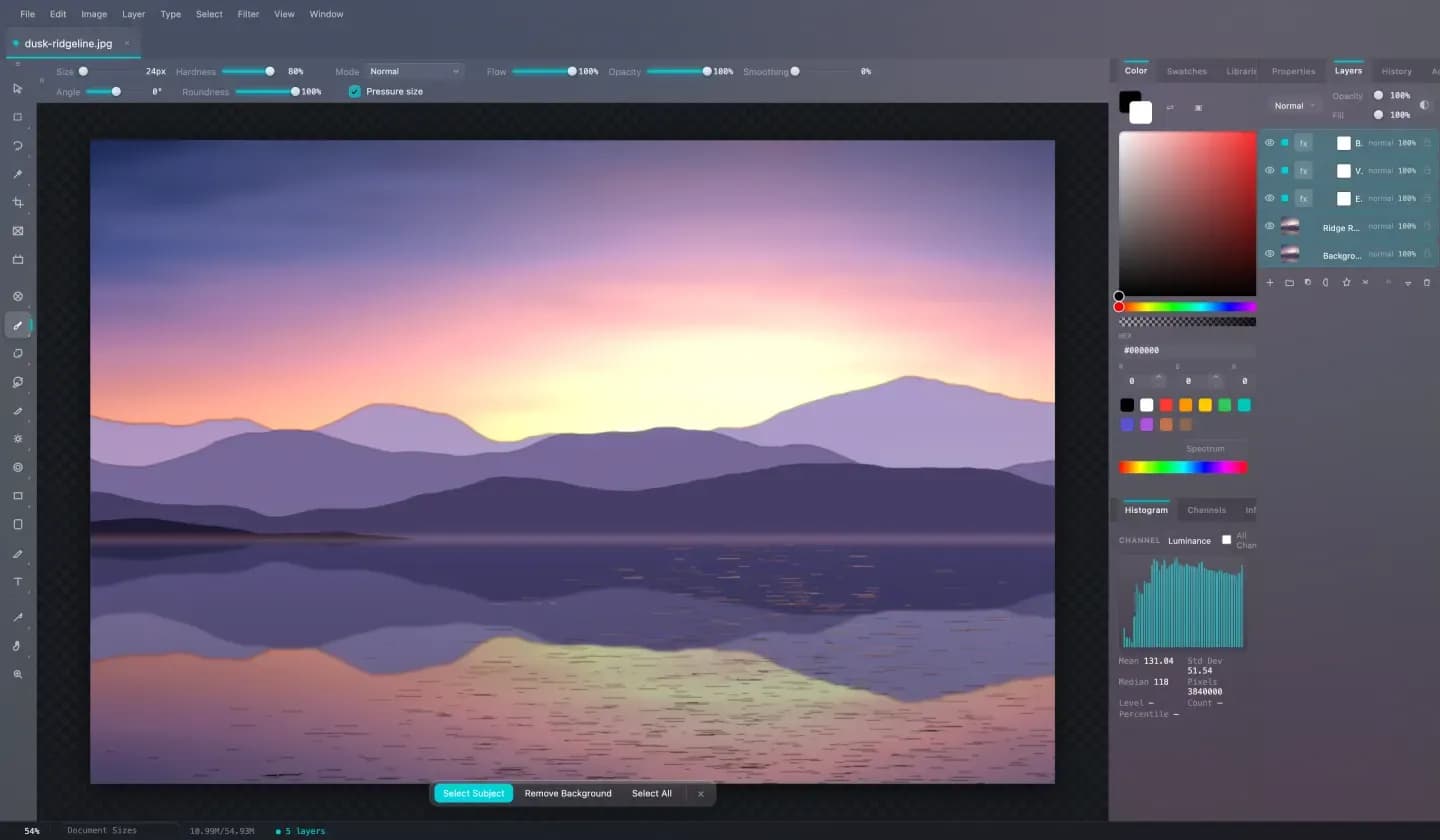The width and height of the screenshot is (1440, 840).
Task: Open the Document Sizes status selector
Action: pos(120,831)
